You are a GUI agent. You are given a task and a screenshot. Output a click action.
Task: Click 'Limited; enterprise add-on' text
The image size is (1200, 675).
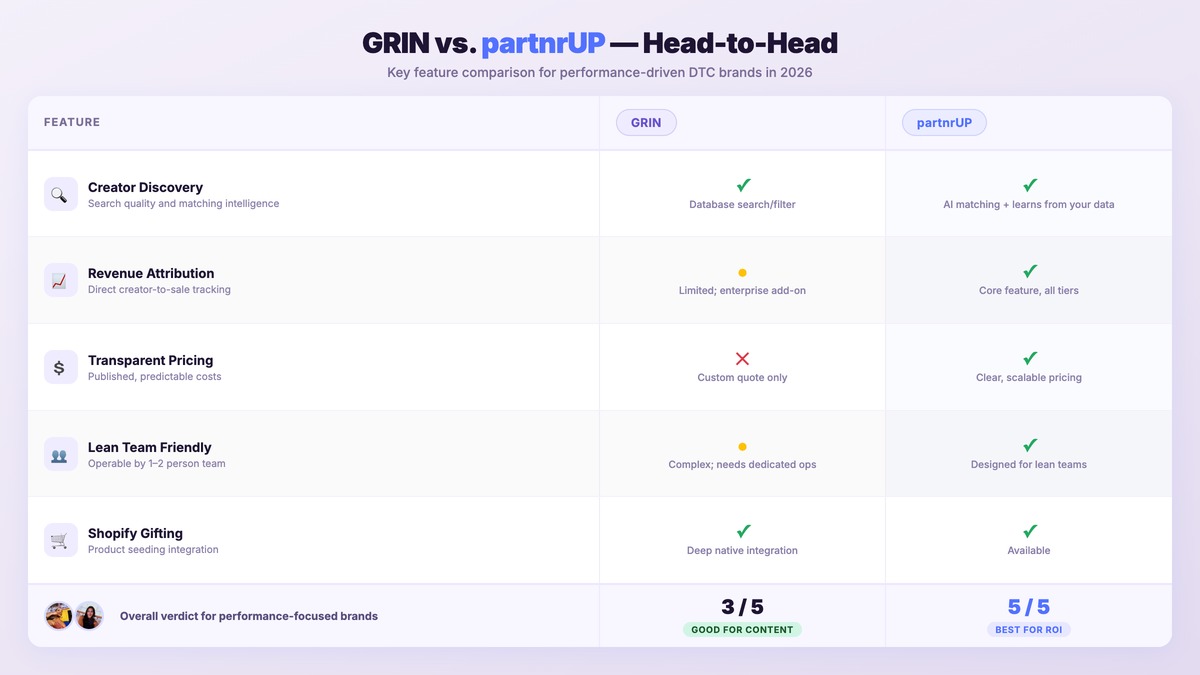point(742,291)
